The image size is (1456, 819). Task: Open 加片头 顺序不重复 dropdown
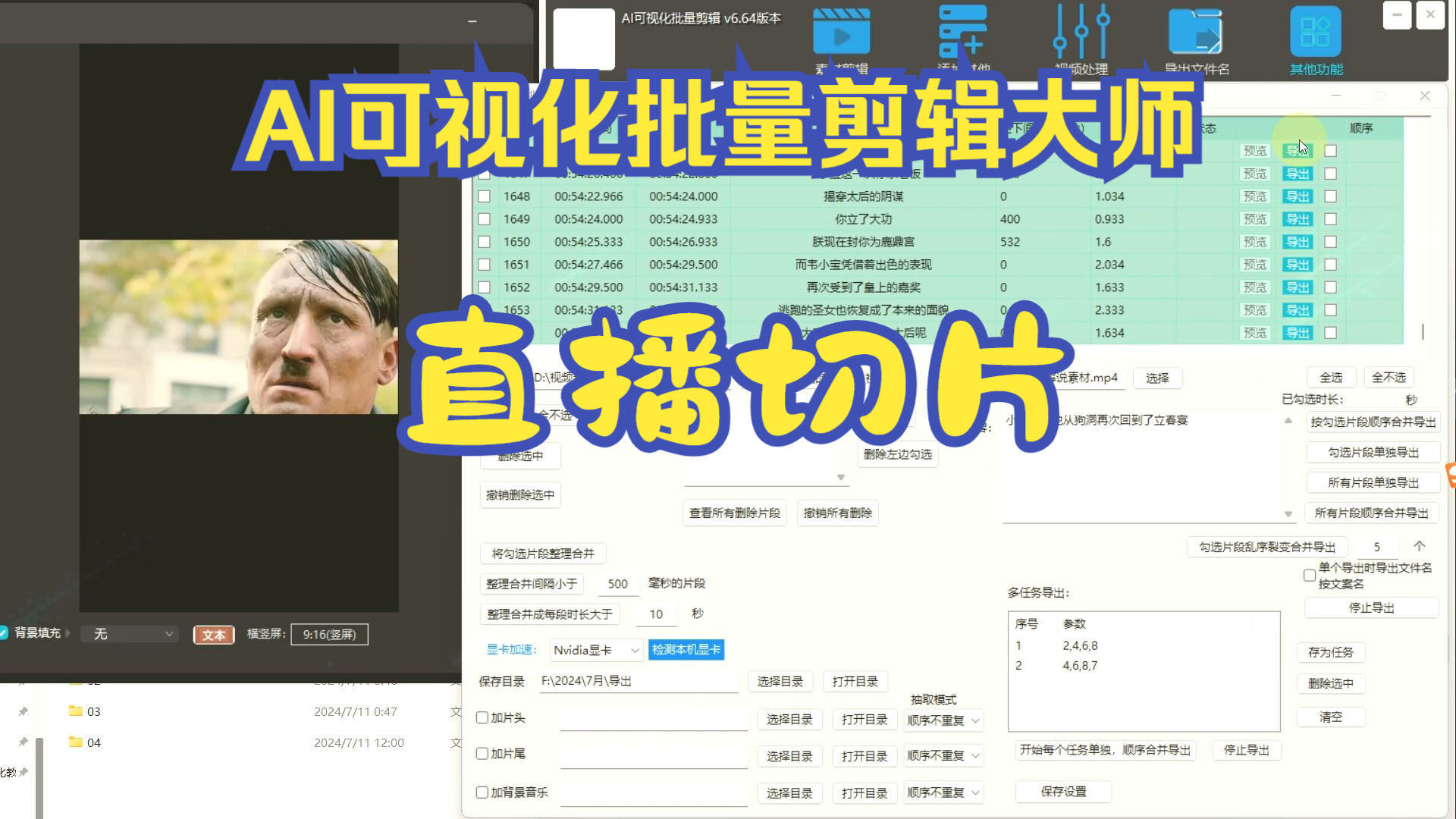click(944, 720)
